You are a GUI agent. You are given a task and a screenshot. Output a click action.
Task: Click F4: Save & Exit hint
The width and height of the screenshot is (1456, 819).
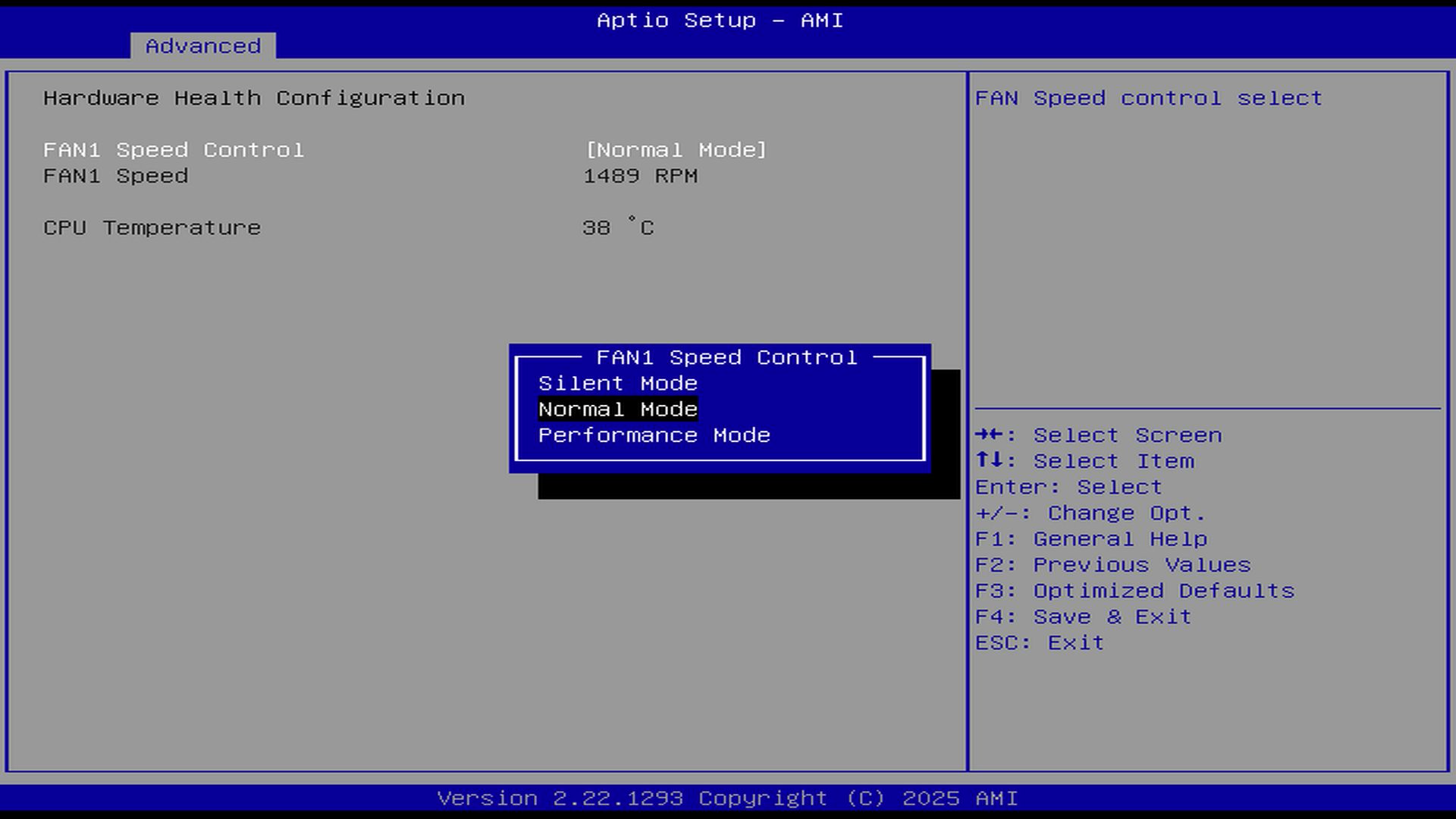(x=1083, y=617)
